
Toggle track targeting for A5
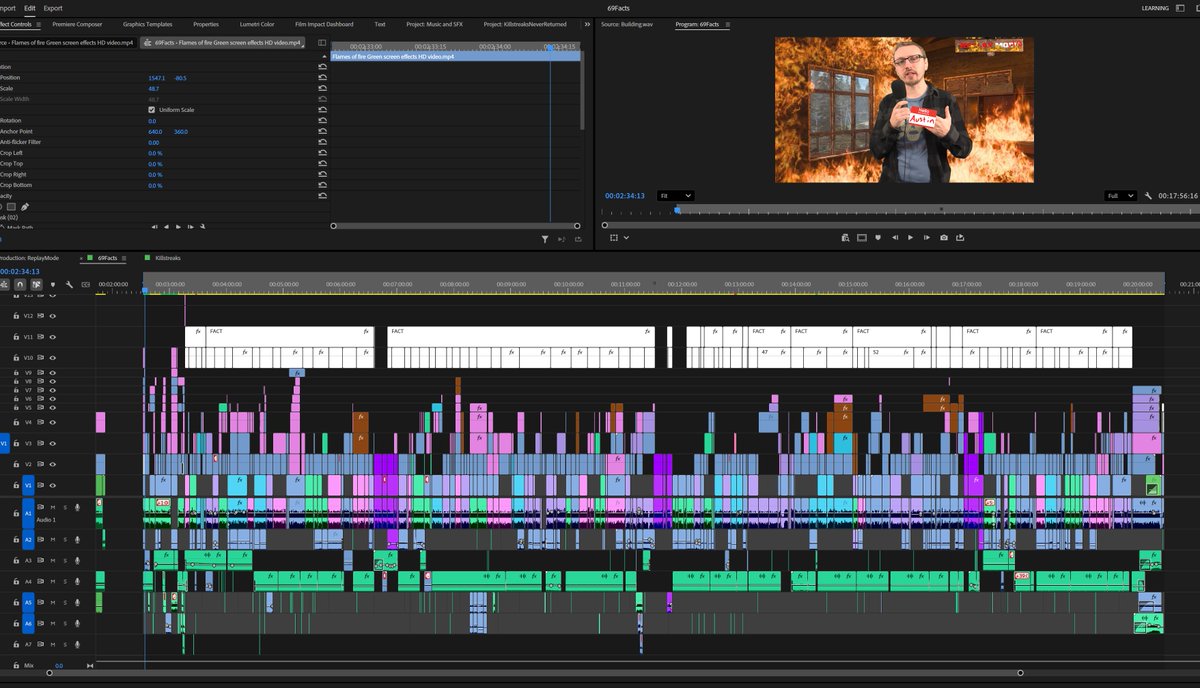coord(28,602)
